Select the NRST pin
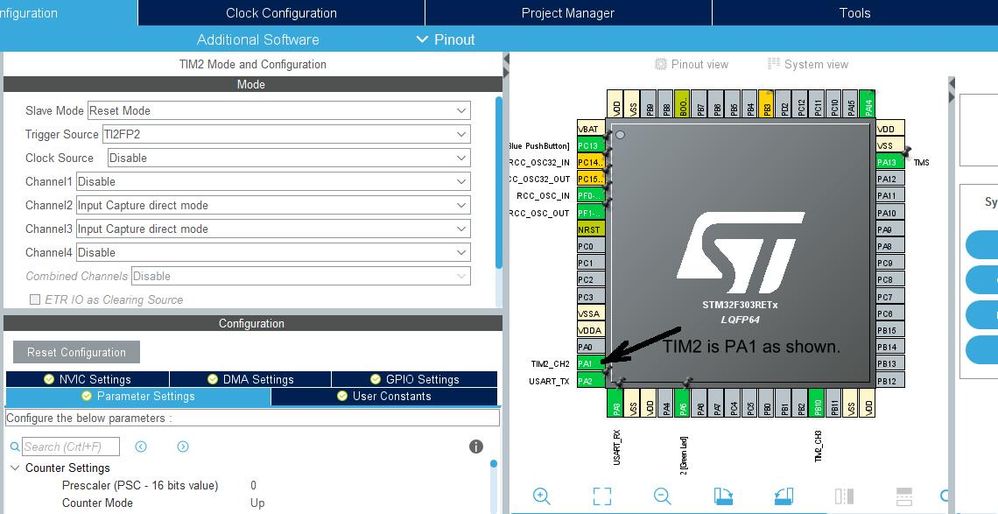Image resolution: width=998 pixels, height=514 pixels. coord(591,230)
